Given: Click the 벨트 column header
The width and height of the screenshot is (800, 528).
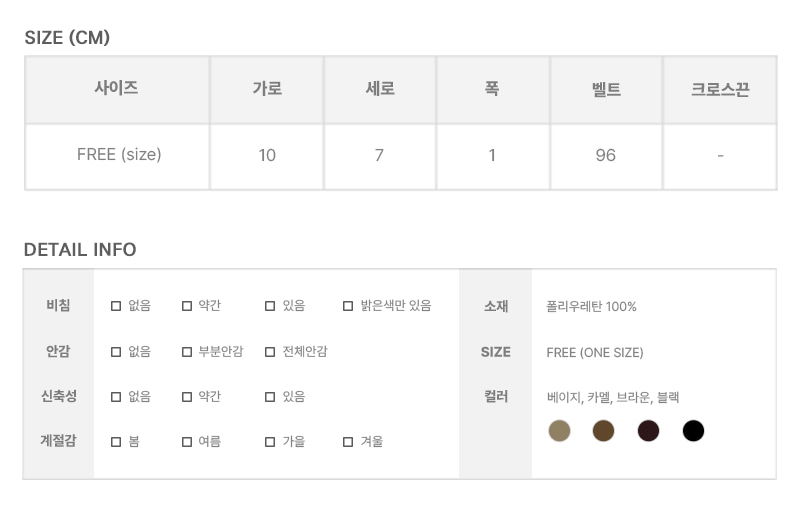Looking at the screenshot, I should click(x=606, y=90).
